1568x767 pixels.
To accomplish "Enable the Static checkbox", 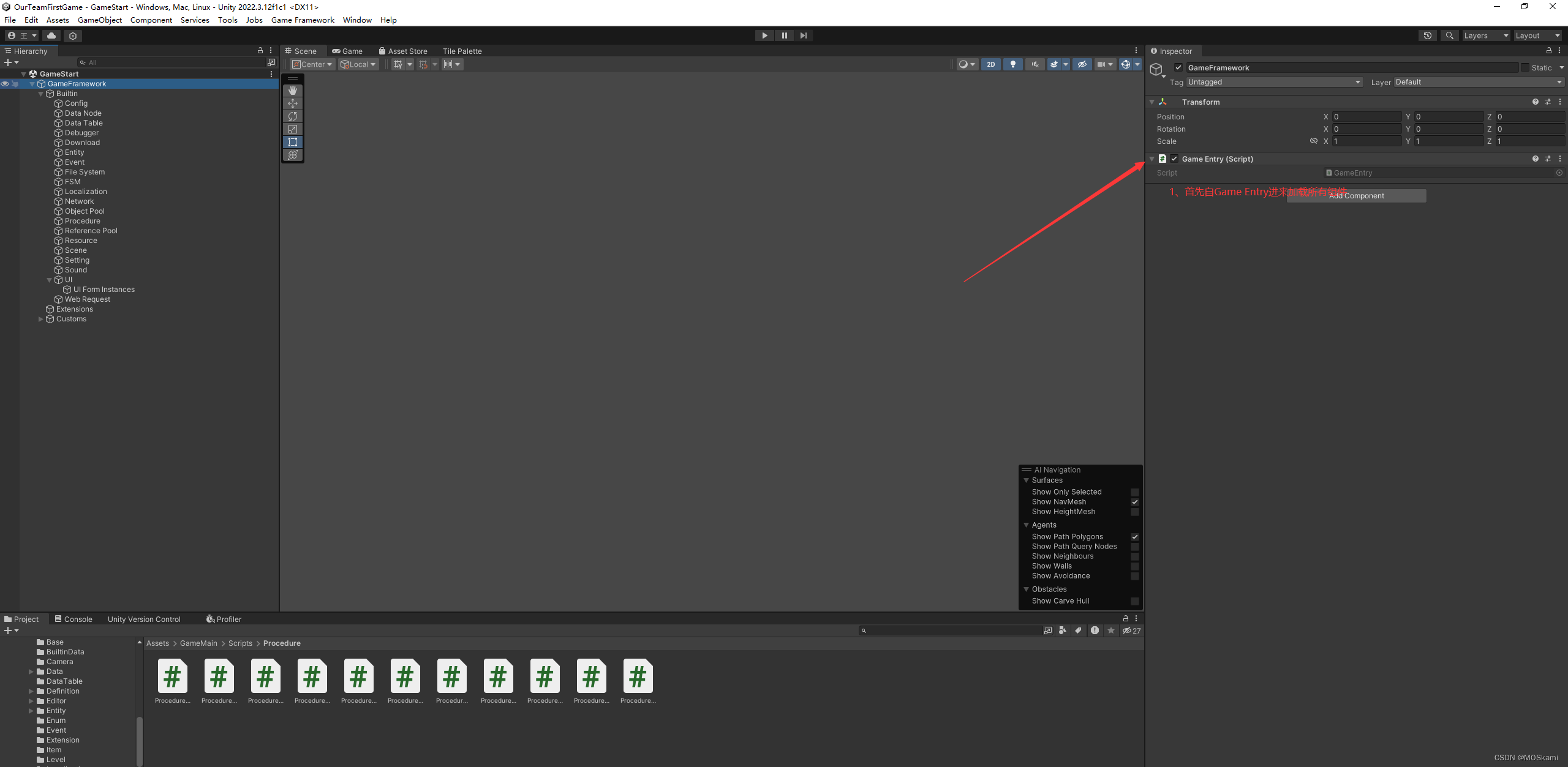I will [x=1525, y=68].
